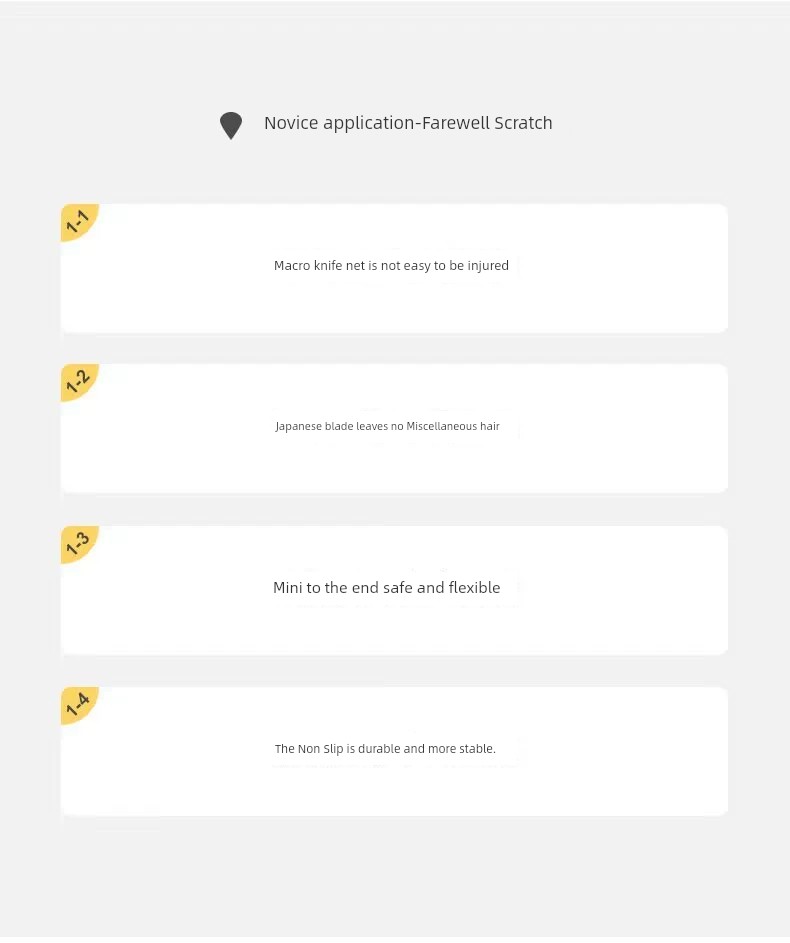
Task: Click the Novice application-Farewell Scratch heading
Action: (x=408, y=123)
